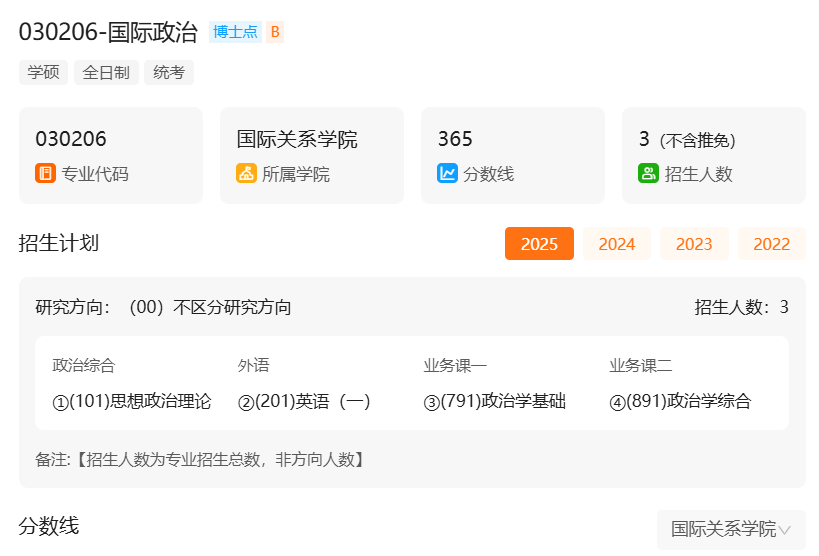Switch to the 2024 year tab
The height and width of the screenshot is (556, 819).
(x=616, y=244)
